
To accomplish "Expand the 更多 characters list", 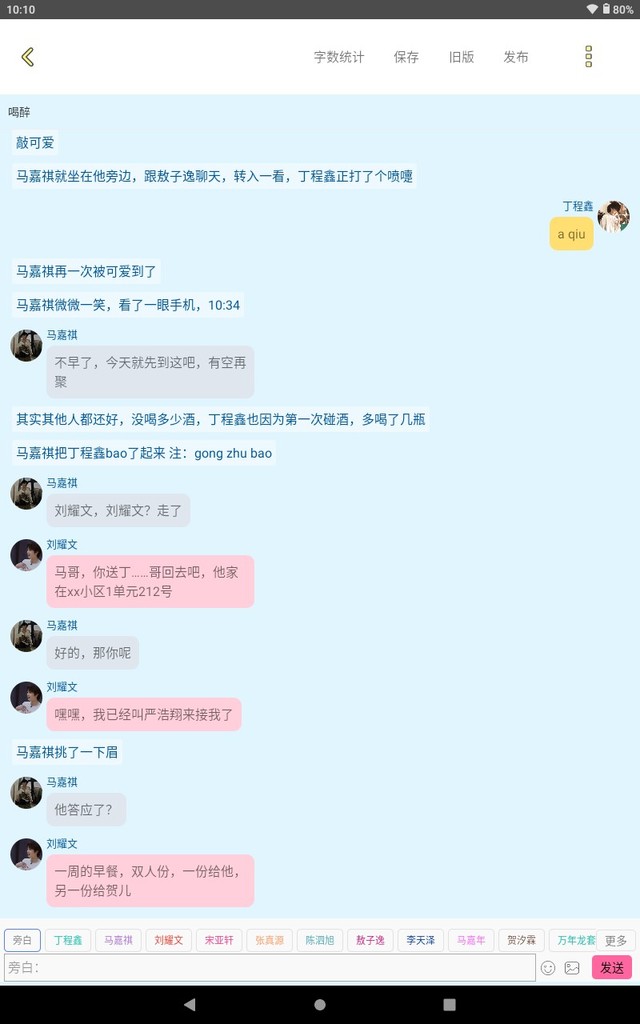I will [x=616, y=940].
